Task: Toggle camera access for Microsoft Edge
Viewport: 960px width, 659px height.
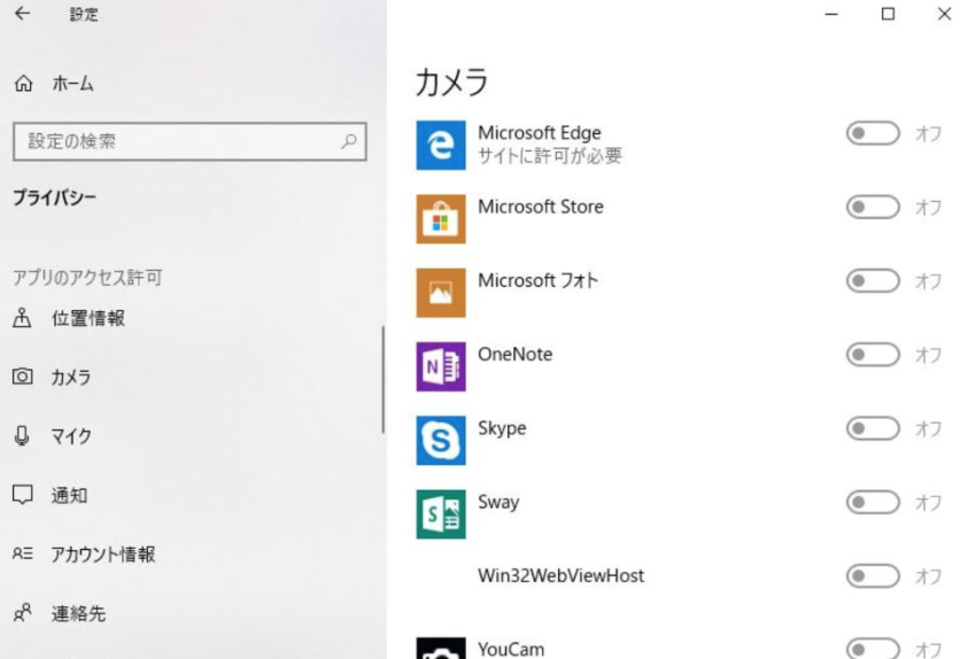Action: click(872, 134)
